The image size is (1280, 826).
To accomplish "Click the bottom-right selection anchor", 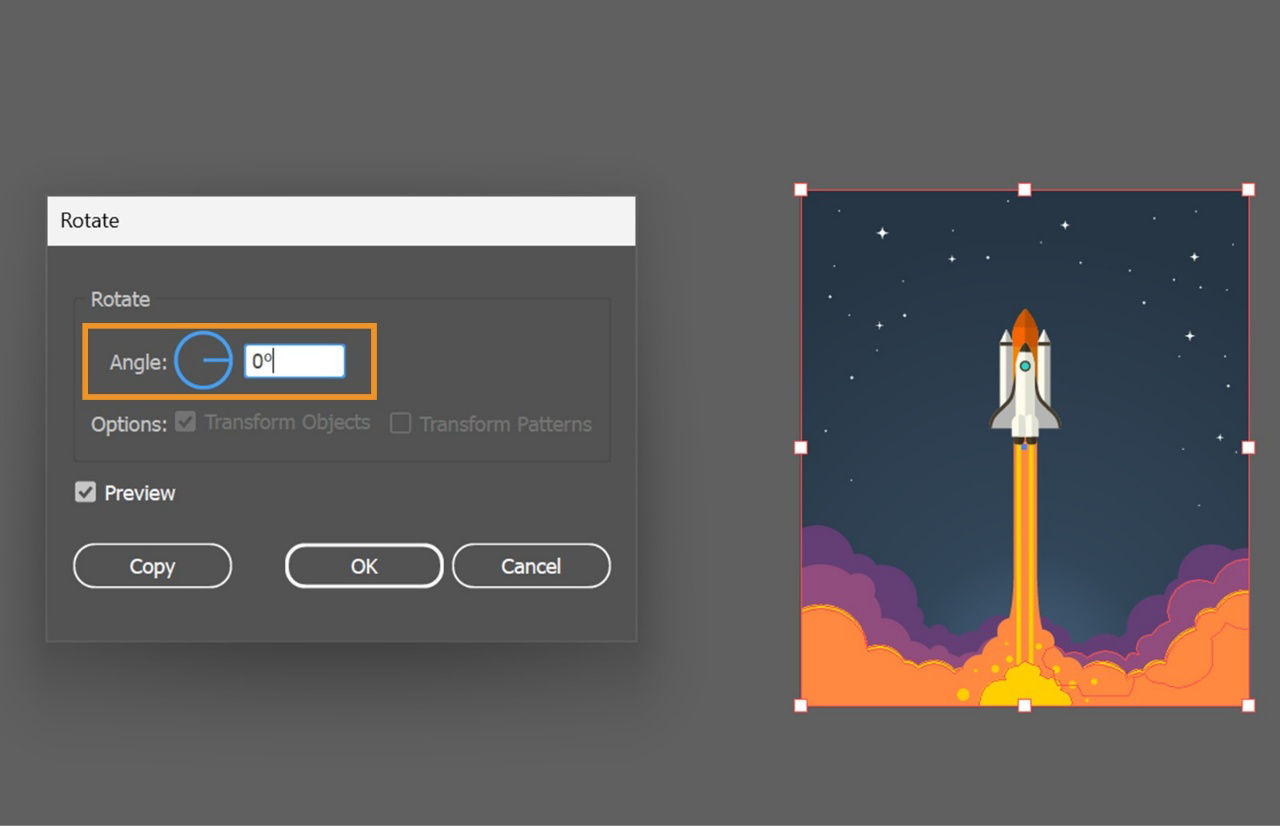I will click(1249, 707).
